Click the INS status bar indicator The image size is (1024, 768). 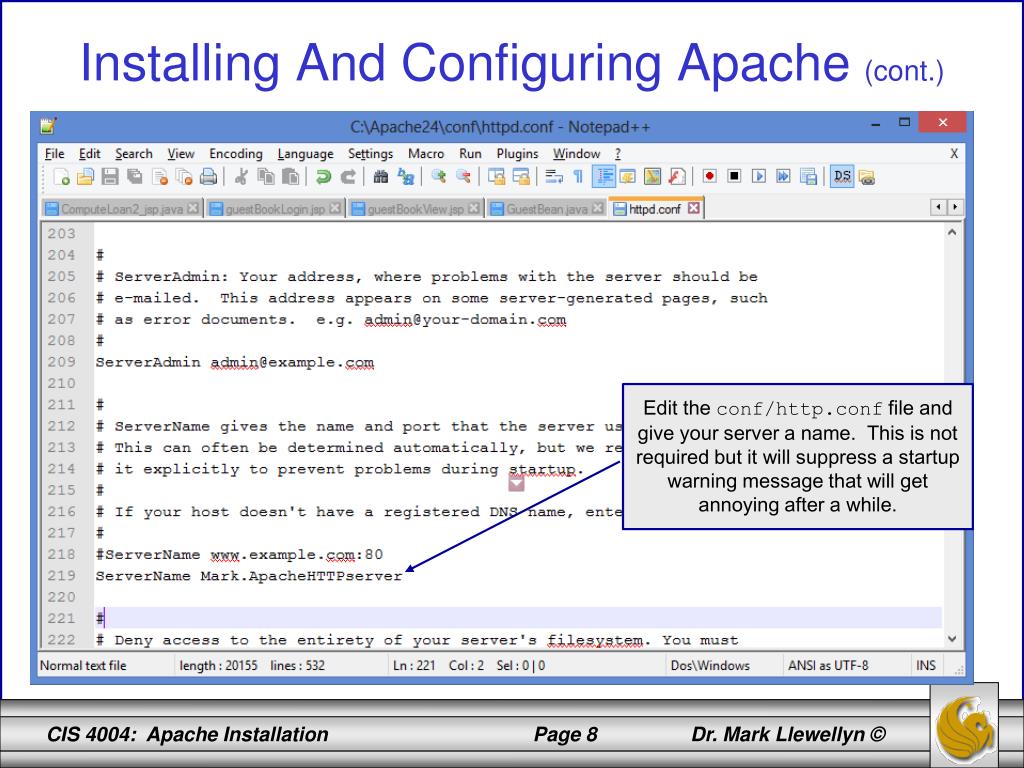926,665
